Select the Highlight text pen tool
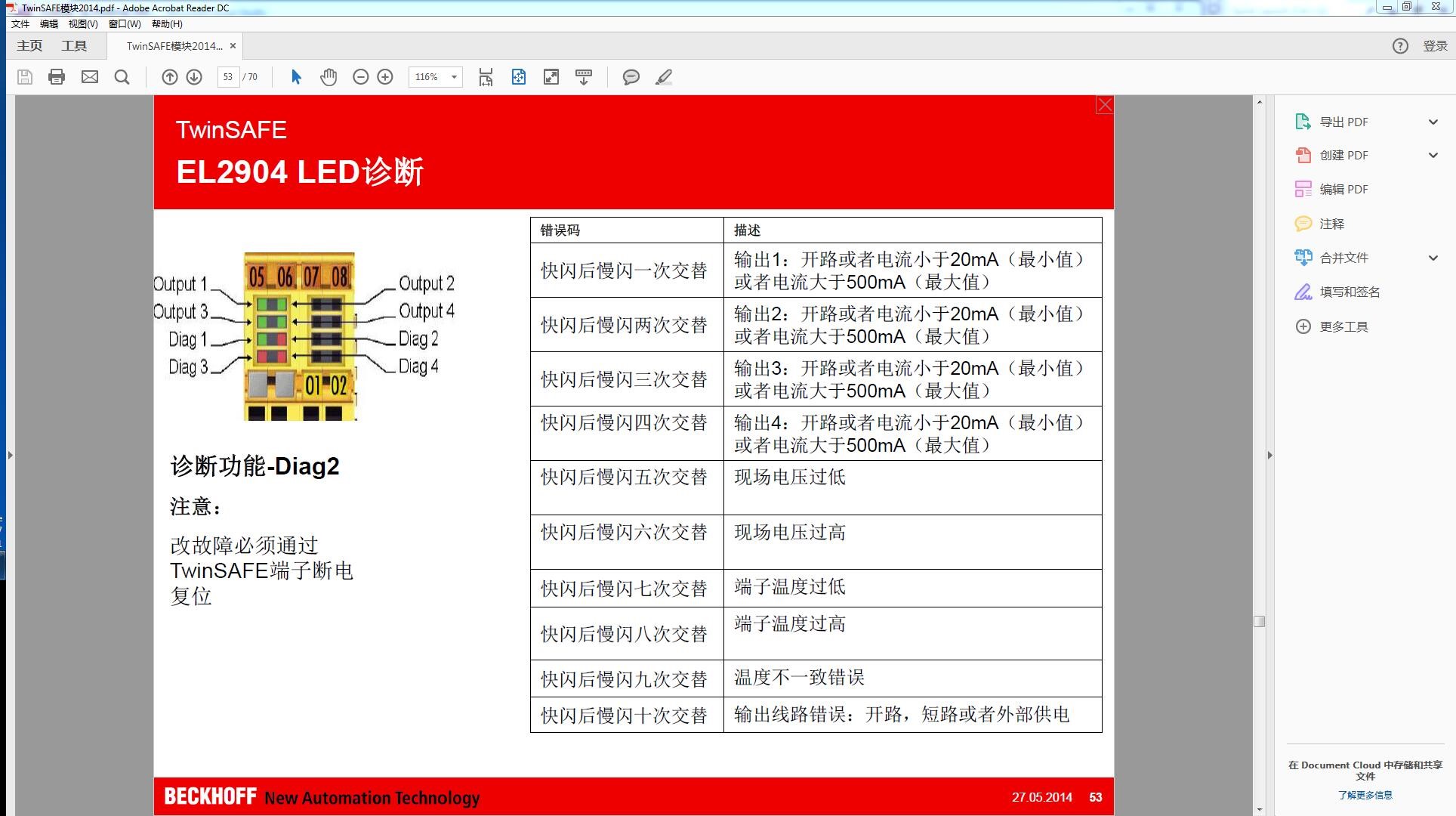This screenshot has width=1456, height=816. point(664,77)
